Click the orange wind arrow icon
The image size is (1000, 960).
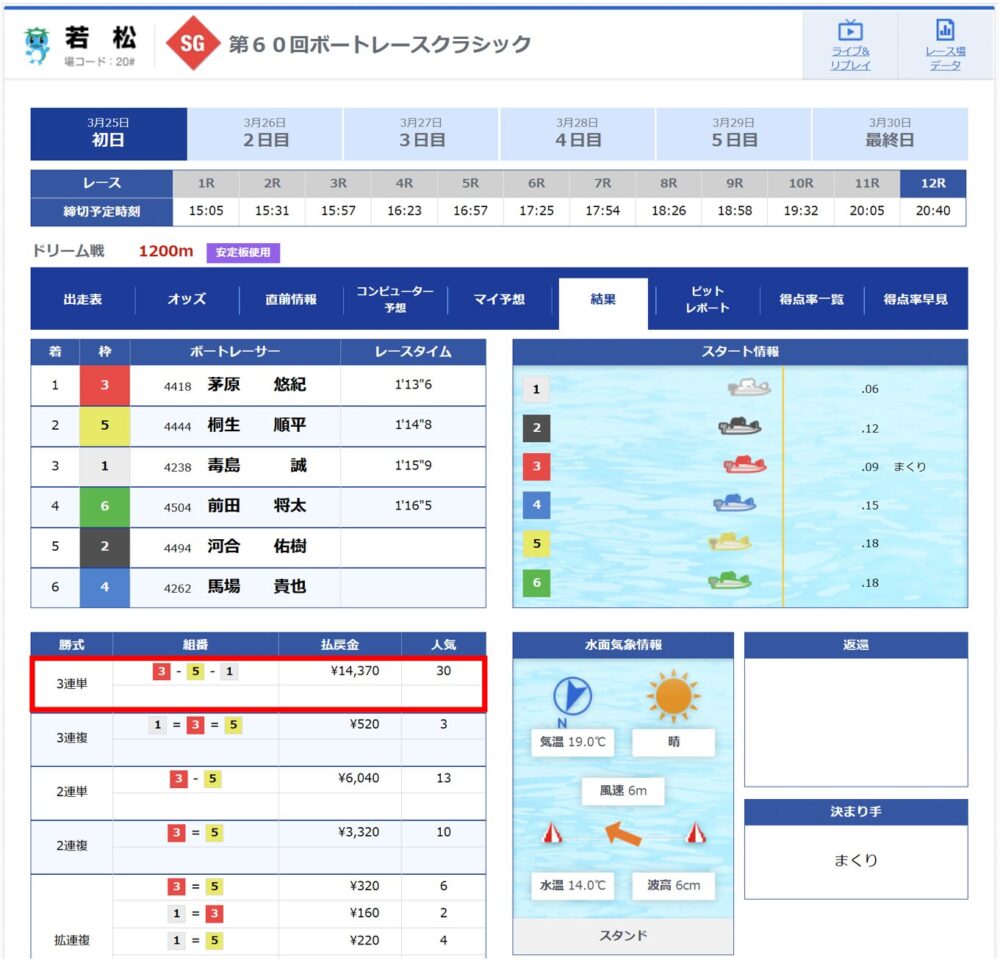[x=623, y=833]
